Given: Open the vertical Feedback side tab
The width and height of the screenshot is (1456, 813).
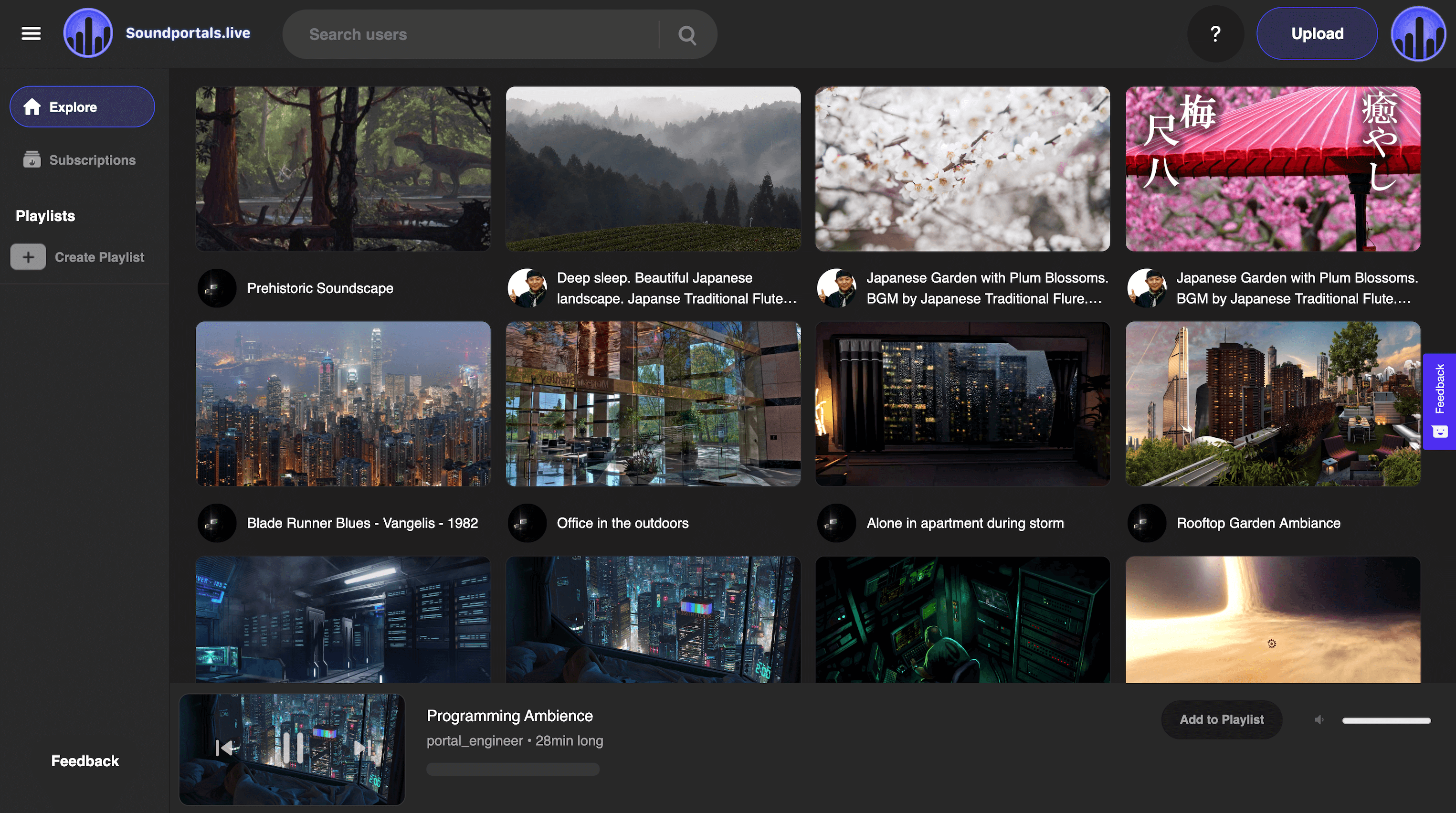Looking at the screenshot, I should [1439, 401].
